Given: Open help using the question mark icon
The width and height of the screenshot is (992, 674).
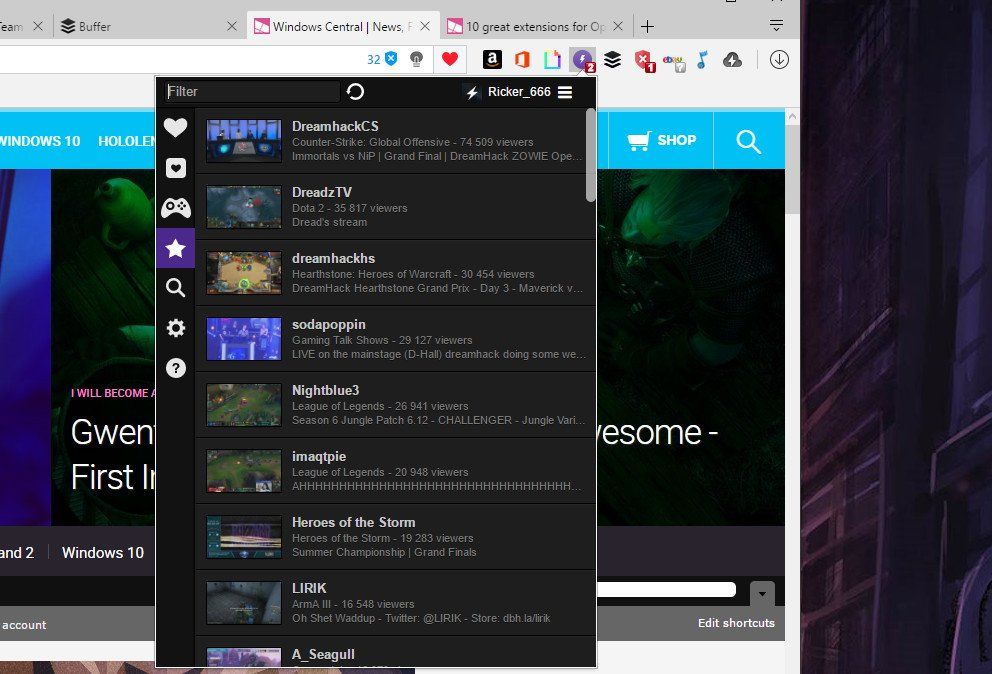Looking at the screenshot, I should 175,367.
